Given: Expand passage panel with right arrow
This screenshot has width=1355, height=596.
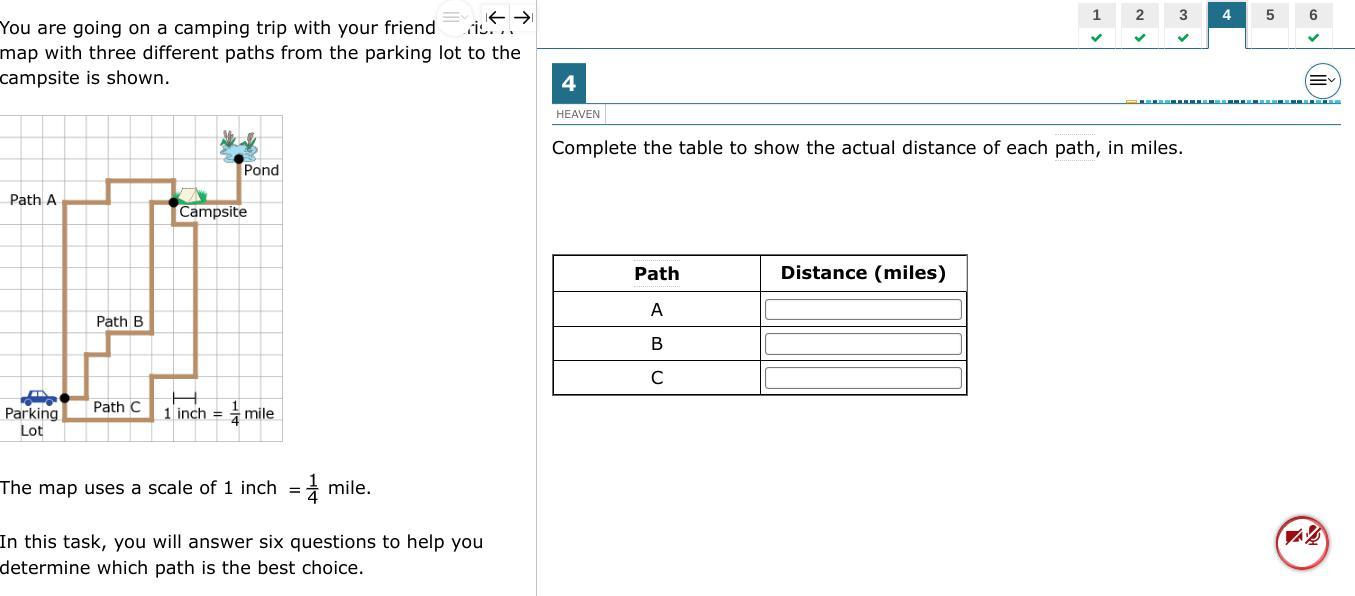Looking at the screenshot, I should tap(523, 17).
